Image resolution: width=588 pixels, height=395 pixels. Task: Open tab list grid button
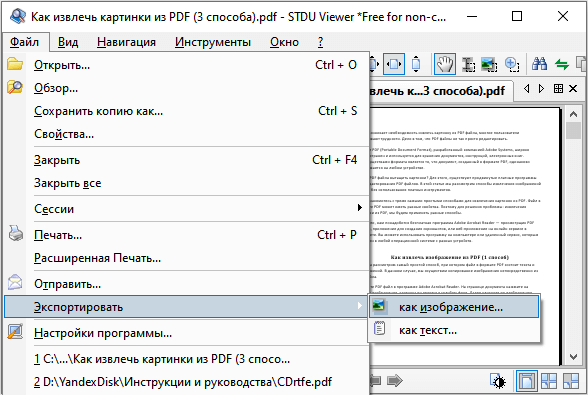point(558,89)
